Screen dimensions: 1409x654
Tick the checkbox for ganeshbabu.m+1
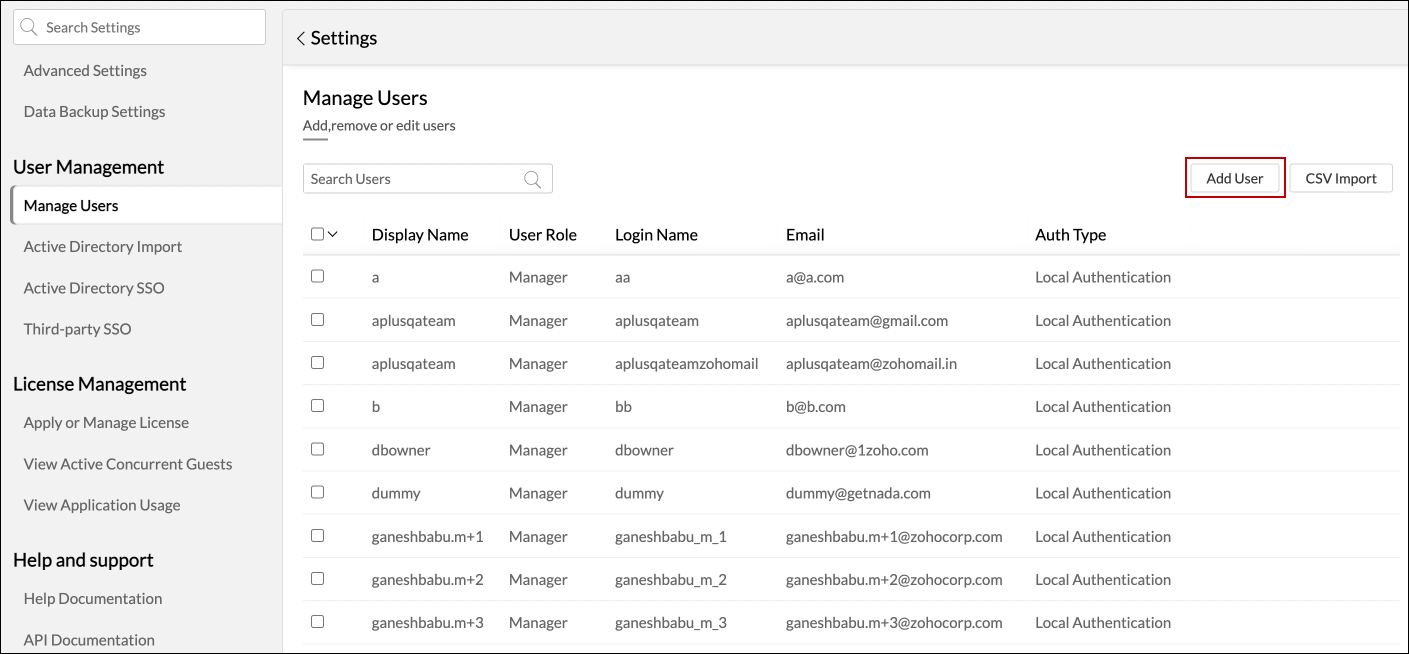click(x=317, y=535)
